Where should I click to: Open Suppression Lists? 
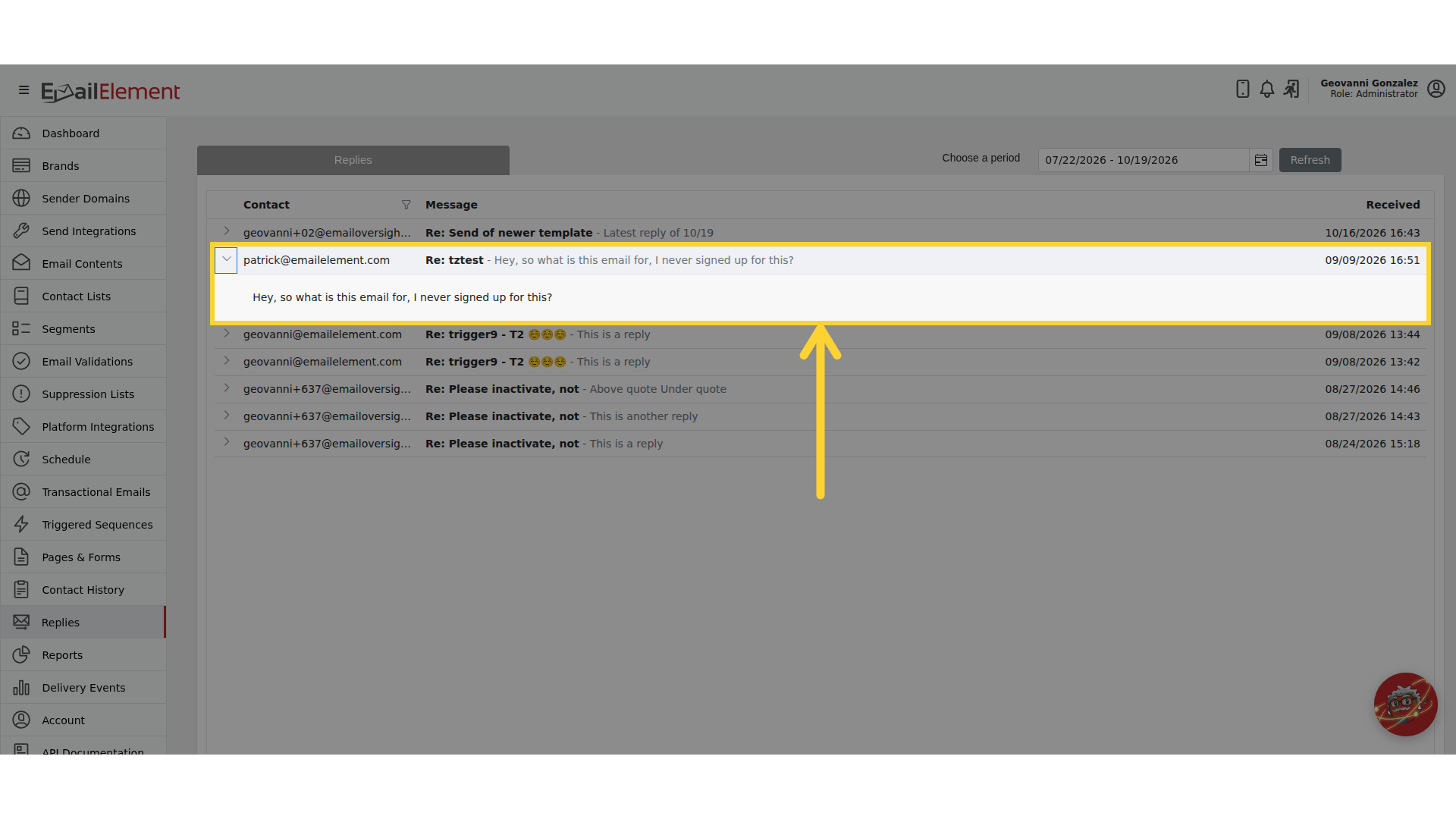pos(83,394)
